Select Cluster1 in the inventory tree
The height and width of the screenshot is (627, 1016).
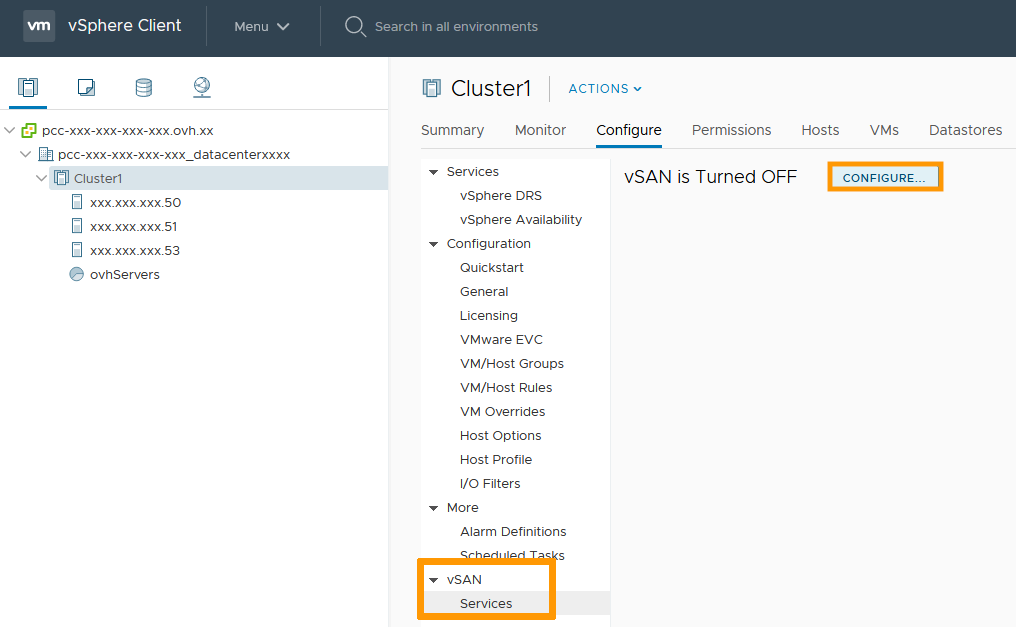tap(98, 178)
